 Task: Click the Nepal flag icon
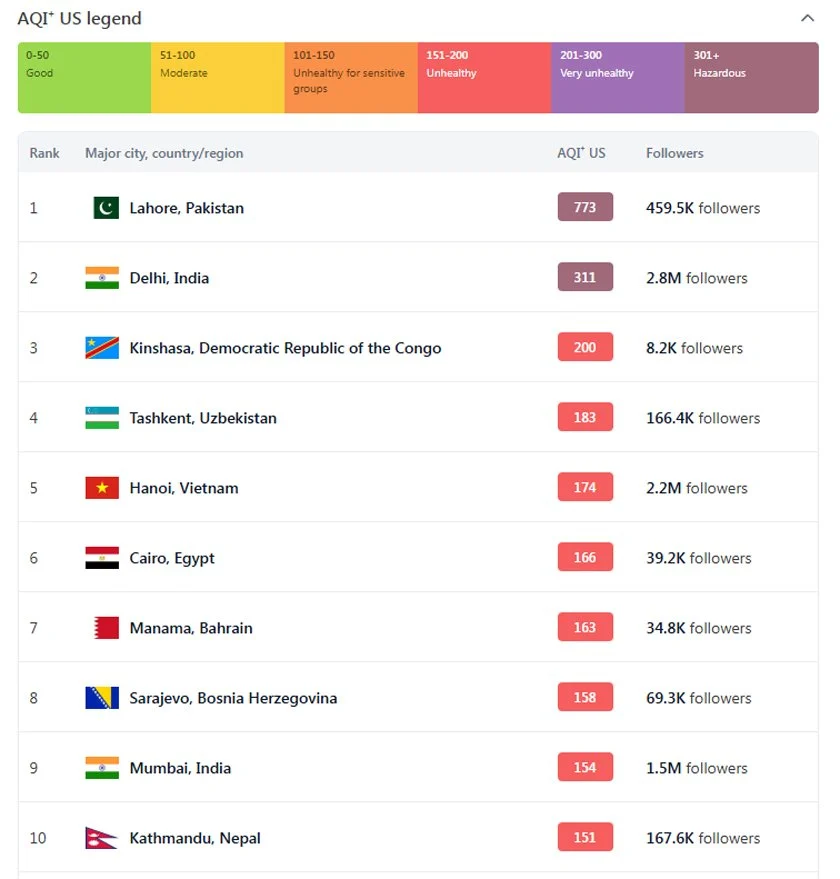pos(101,838)
